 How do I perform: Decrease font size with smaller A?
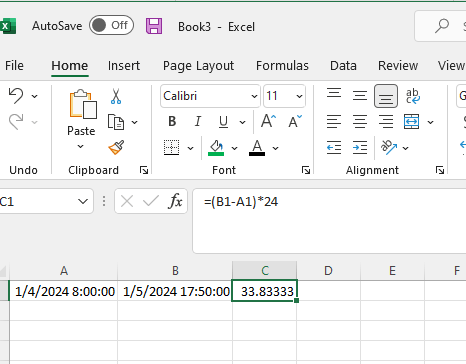point(295,121)
